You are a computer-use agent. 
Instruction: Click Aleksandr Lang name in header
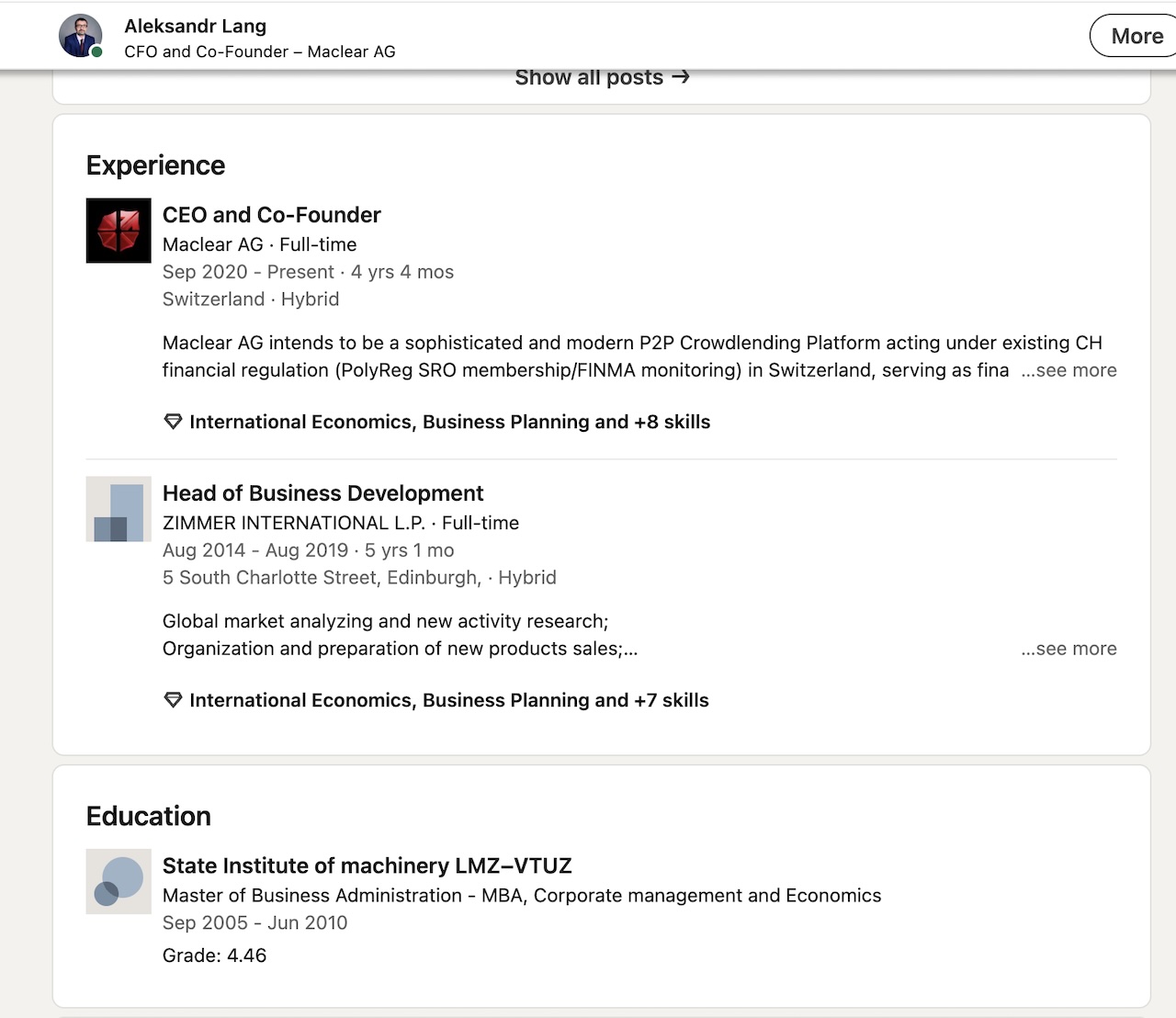195,27
